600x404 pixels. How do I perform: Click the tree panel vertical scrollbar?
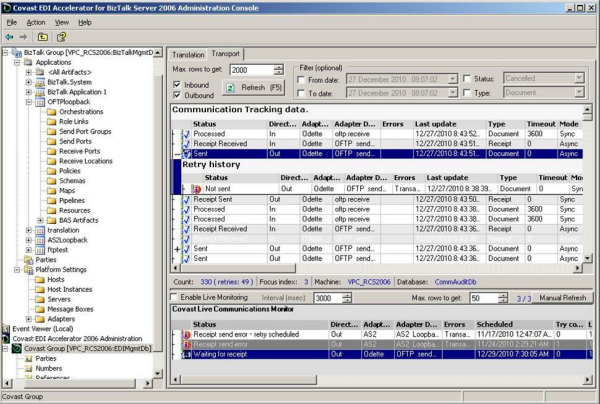[158, 214]
